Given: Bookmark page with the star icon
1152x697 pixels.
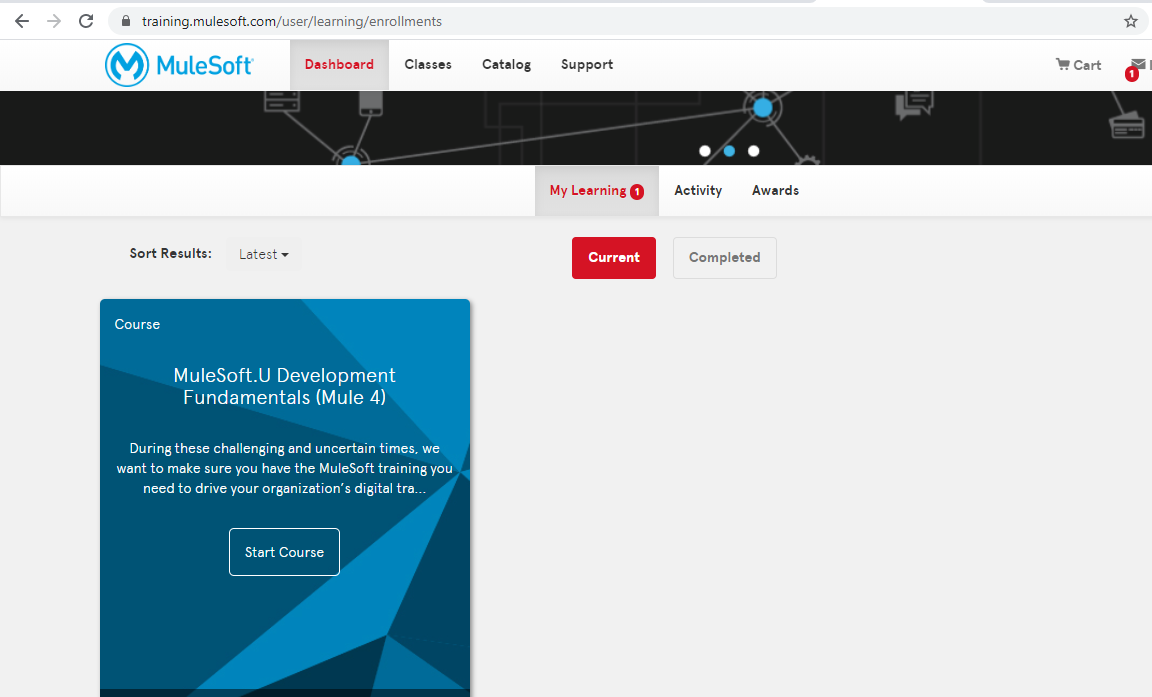Looking at the screenshot, I should [1131, 21].
